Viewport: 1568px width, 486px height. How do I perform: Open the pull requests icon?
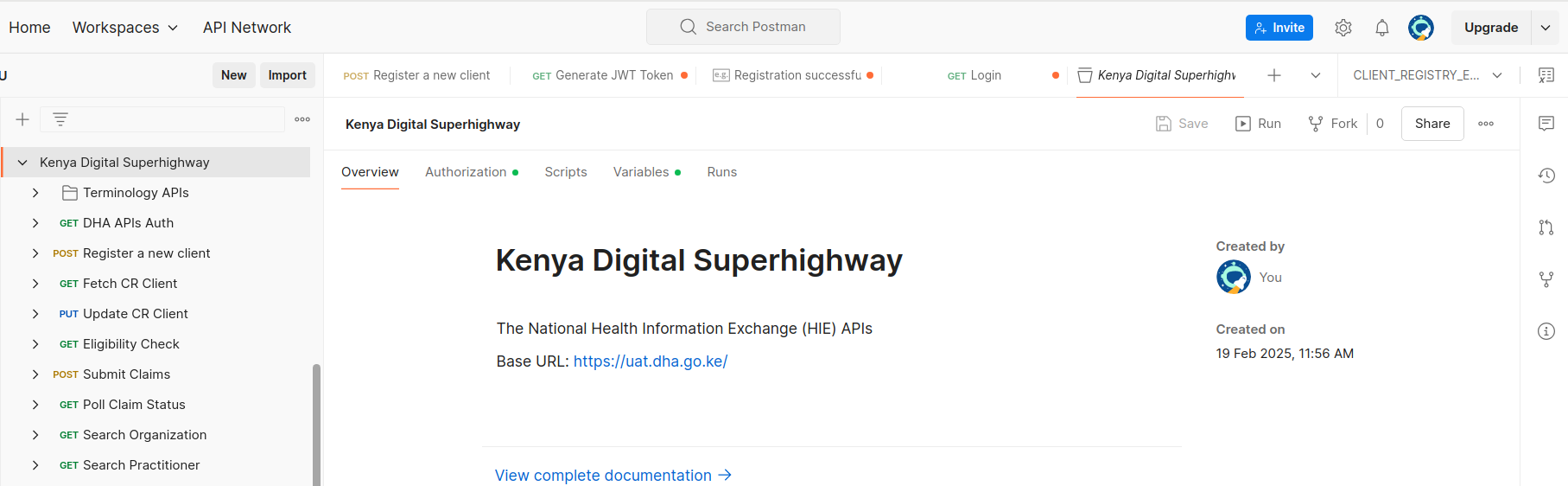click(x=1546, y=227)
